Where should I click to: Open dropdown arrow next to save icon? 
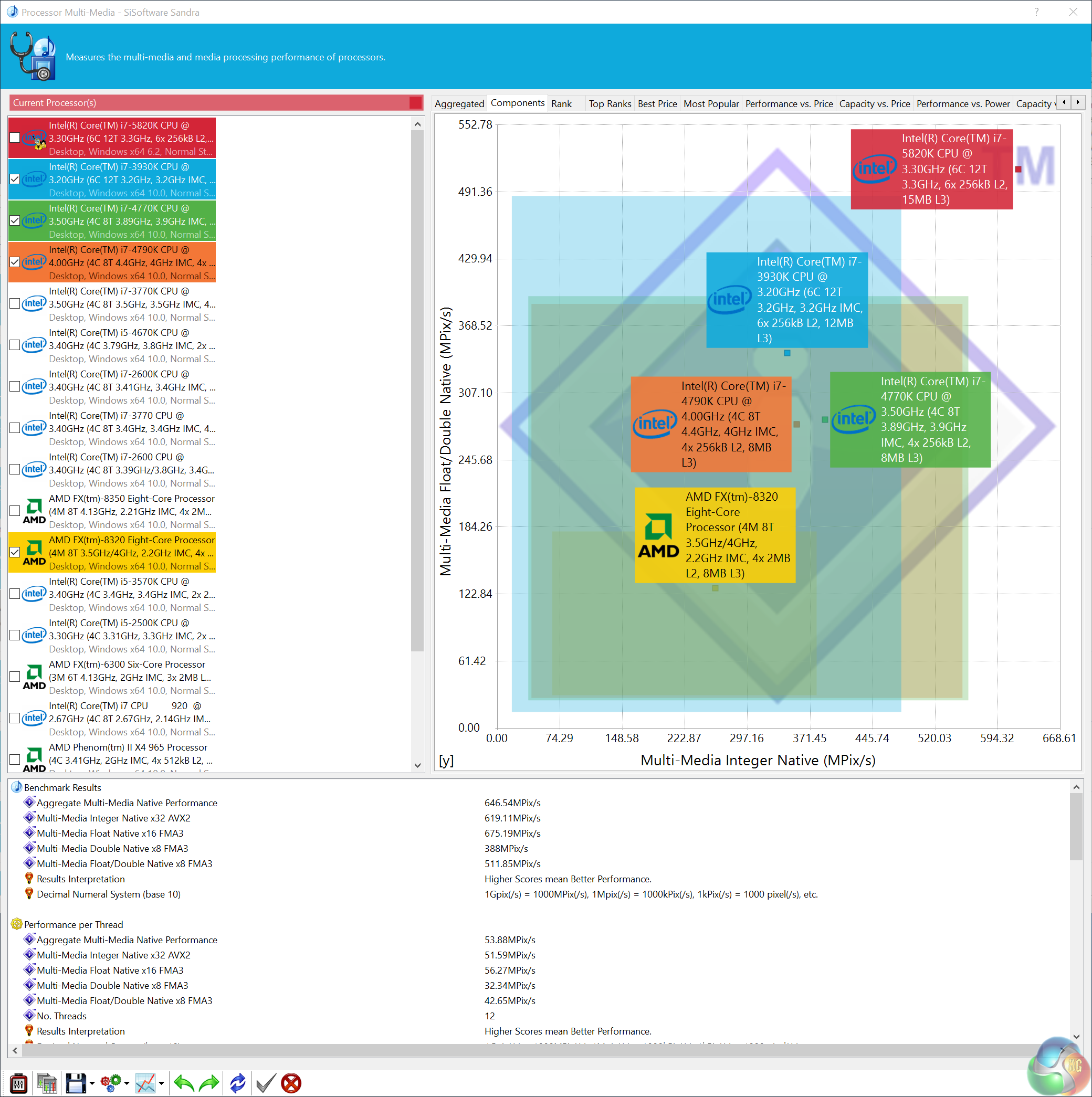[x=92, y=1083]
